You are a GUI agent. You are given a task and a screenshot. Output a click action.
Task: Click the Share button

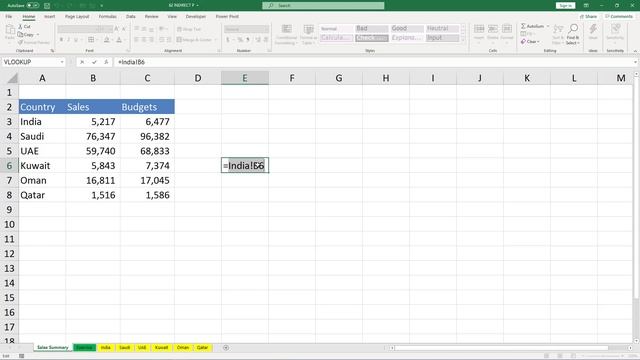tap(589, 16)
